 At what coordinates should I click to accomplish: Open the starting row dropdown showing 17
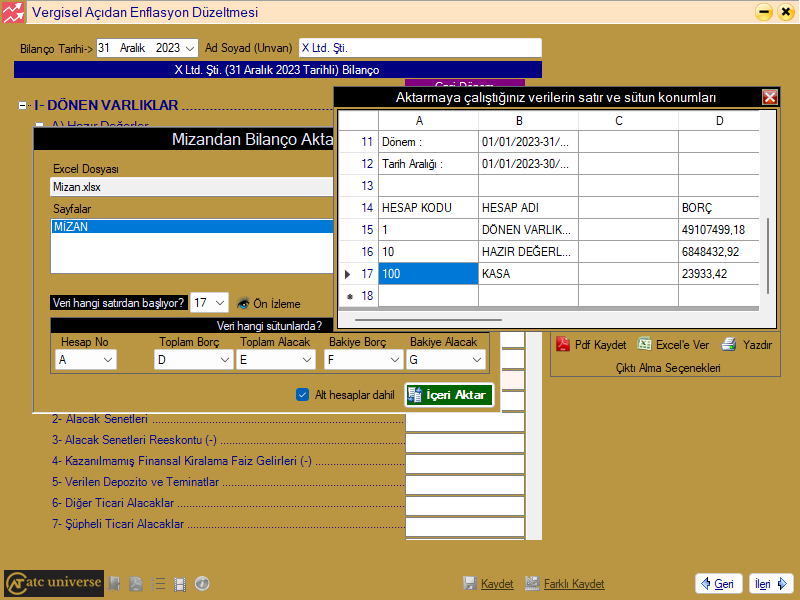pyautogui.click(x=220, y=303)
